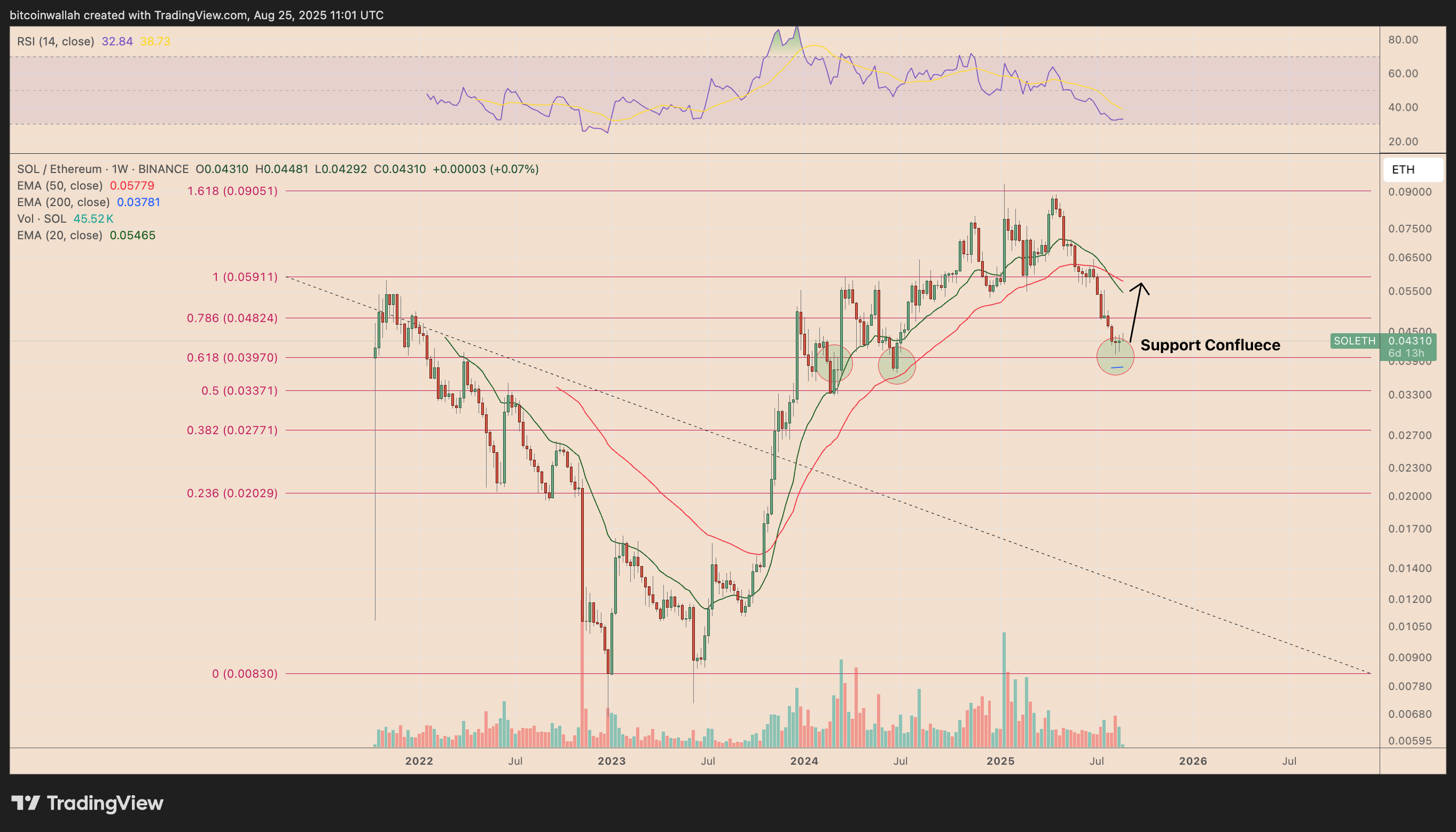The image size is (1456, 832).
Task: Click the bitcoinwallah attribution header text
Action: coord(197,15)
